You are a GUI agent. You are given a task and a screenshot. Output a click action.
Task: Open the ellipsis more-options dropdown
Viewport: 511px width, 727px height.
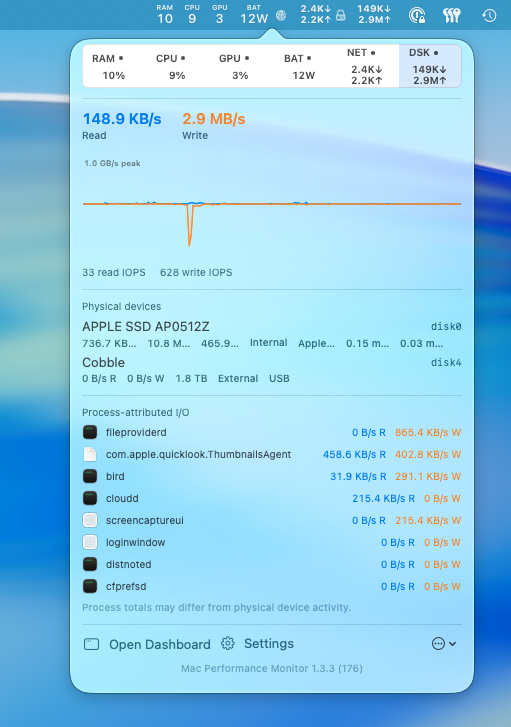[x=444, y=644]
